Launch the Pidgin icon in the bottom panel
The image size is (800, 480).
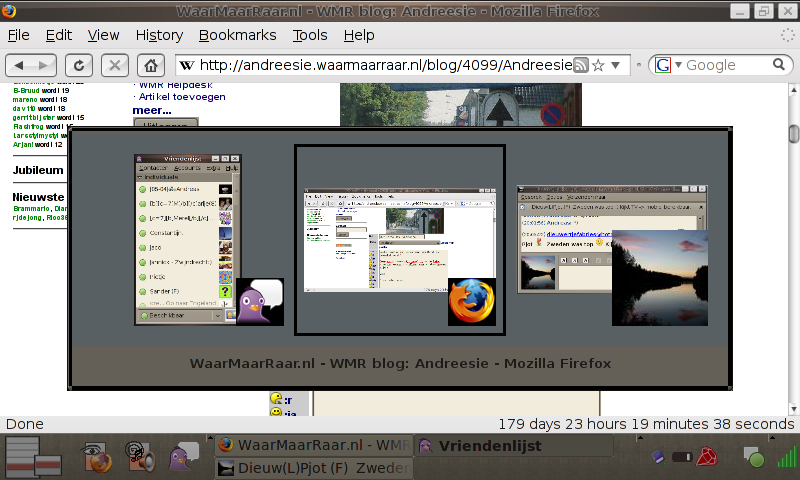tap(183, 457)
